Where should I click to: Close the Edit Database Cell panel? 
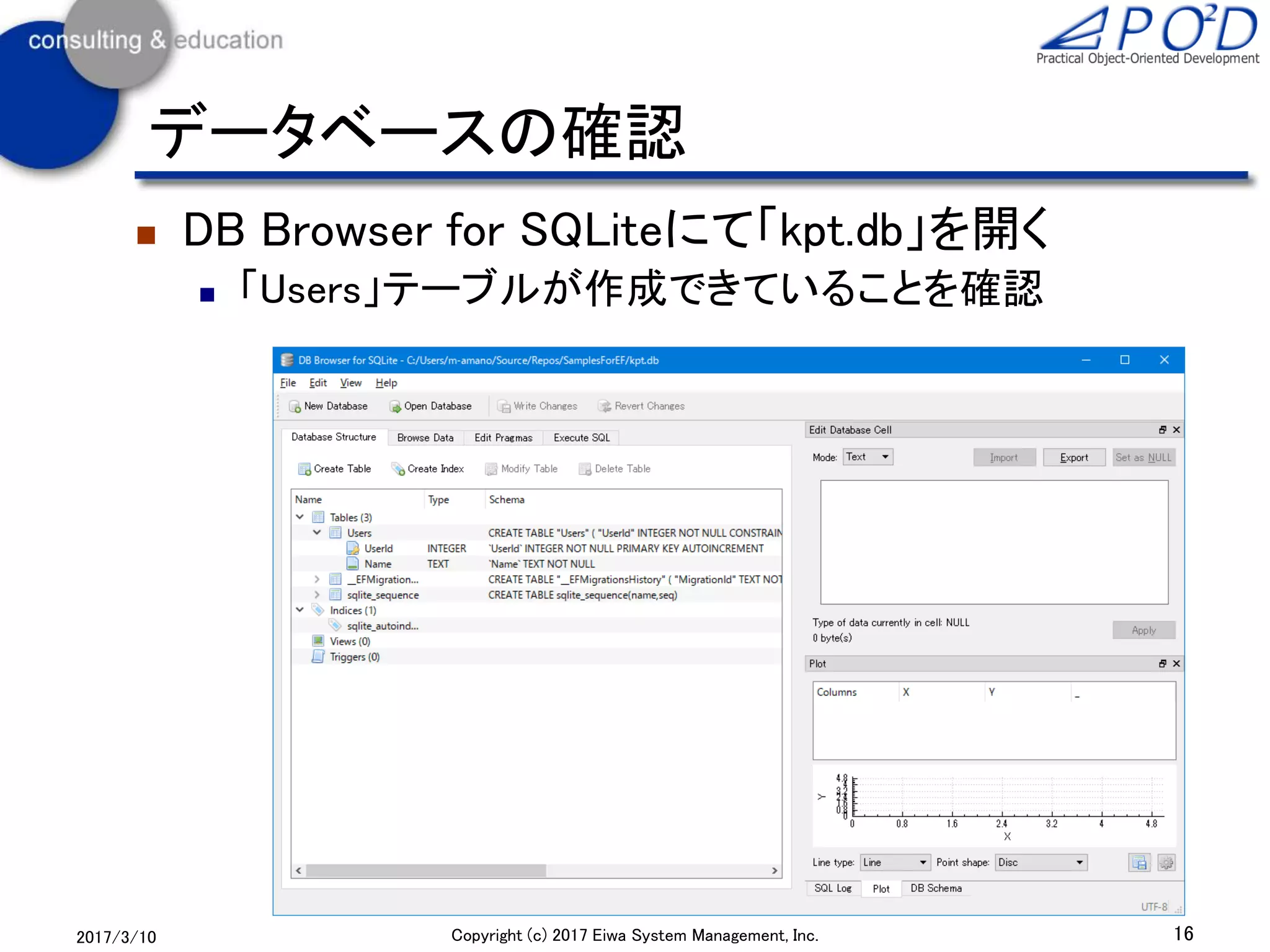click(1176, 430)
